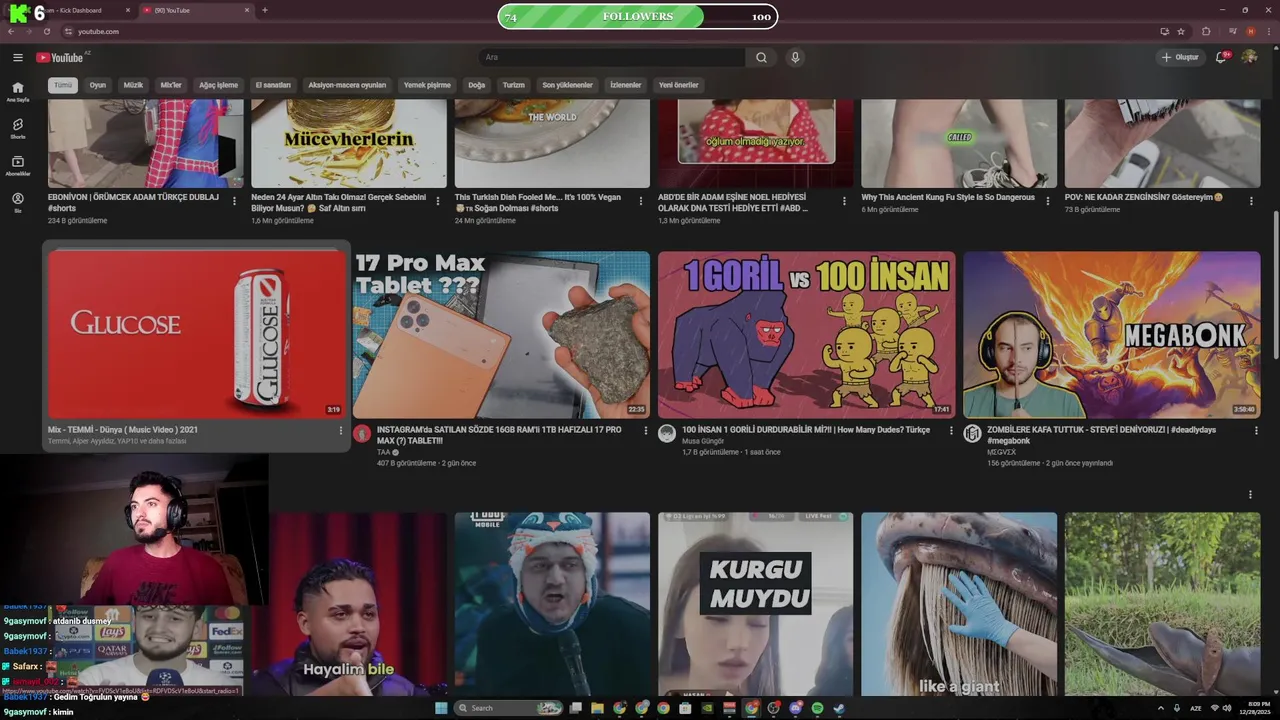Open the Musa Güngör channel name
Viewport: 1280px width, 720px height.
click(703, 441)
